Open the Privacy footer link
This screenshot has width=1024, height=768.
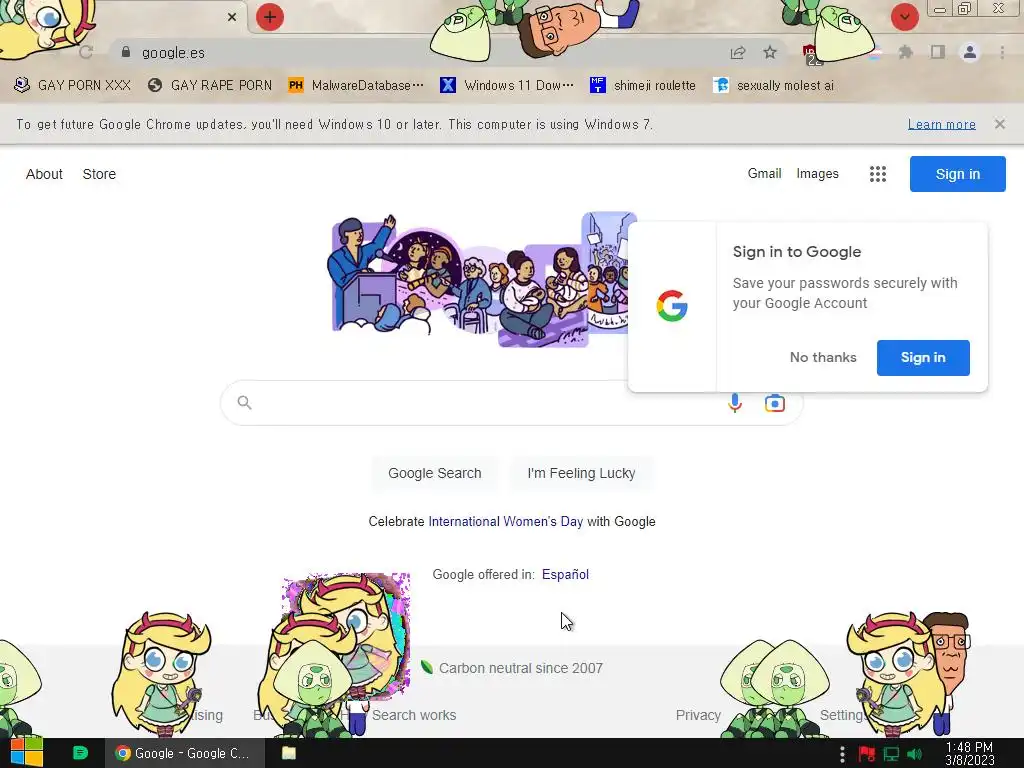(698, 715)
